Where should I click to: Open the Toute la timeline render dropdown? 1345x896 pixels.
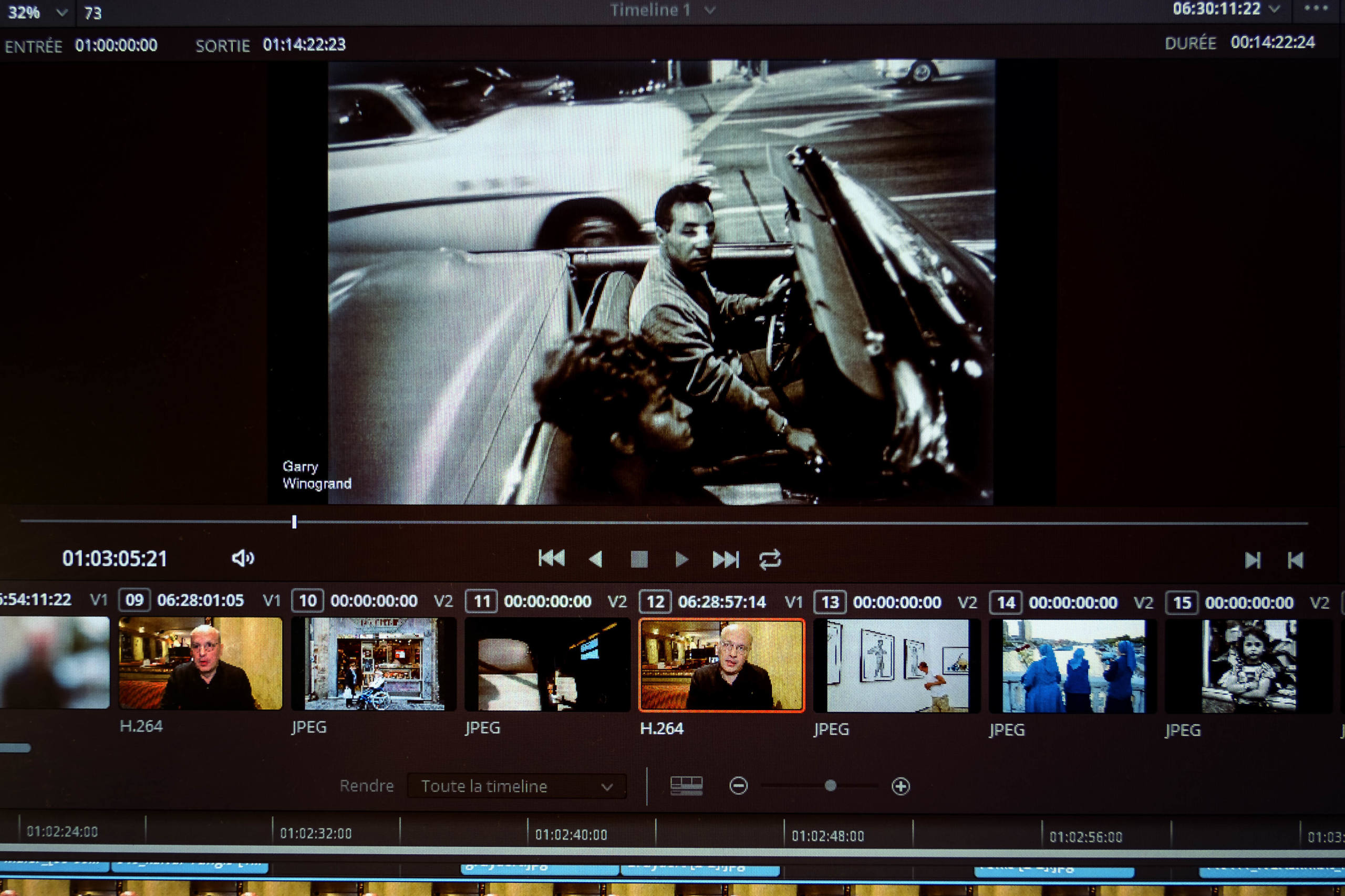click(517, 786)
